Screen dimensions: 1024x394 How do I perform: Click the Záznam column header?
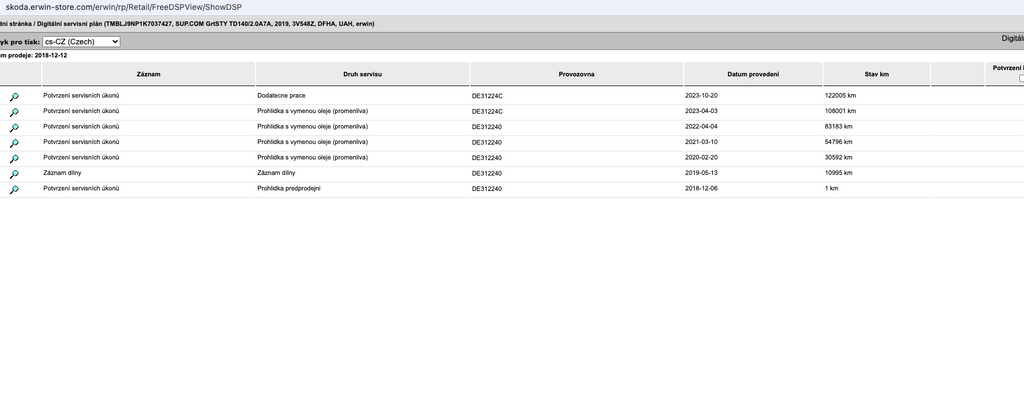point(148,74)
